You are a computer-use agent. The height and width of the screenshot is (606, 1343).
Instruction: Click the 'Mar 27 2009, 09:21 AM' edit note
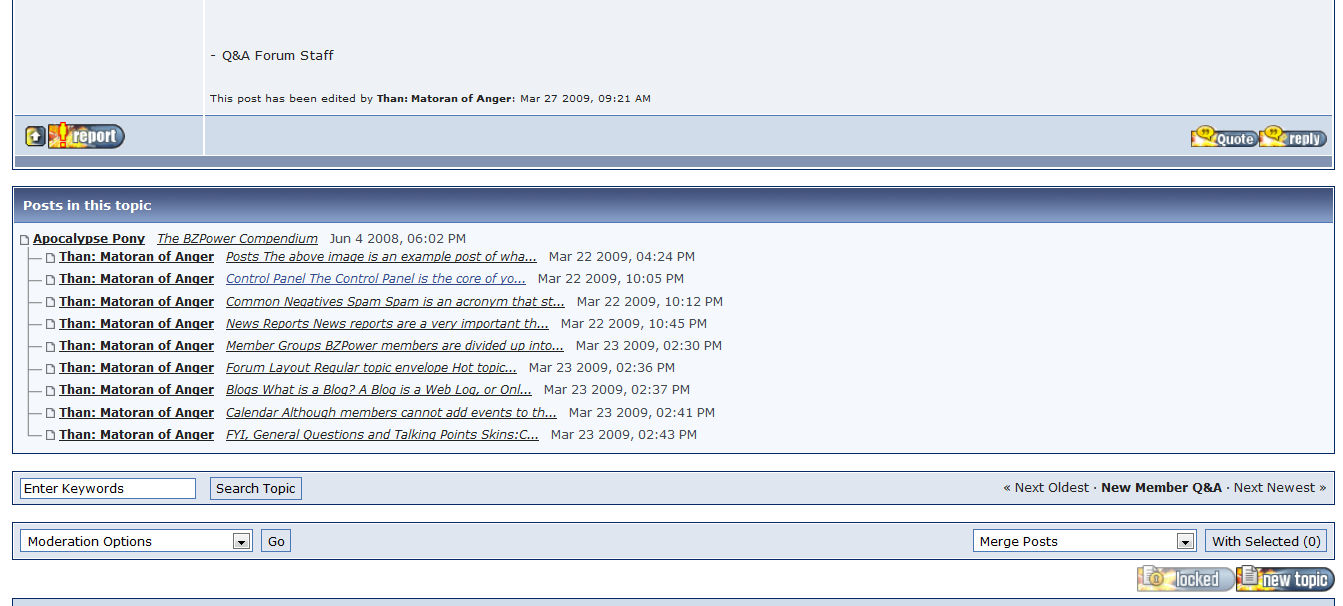[585, 99]
